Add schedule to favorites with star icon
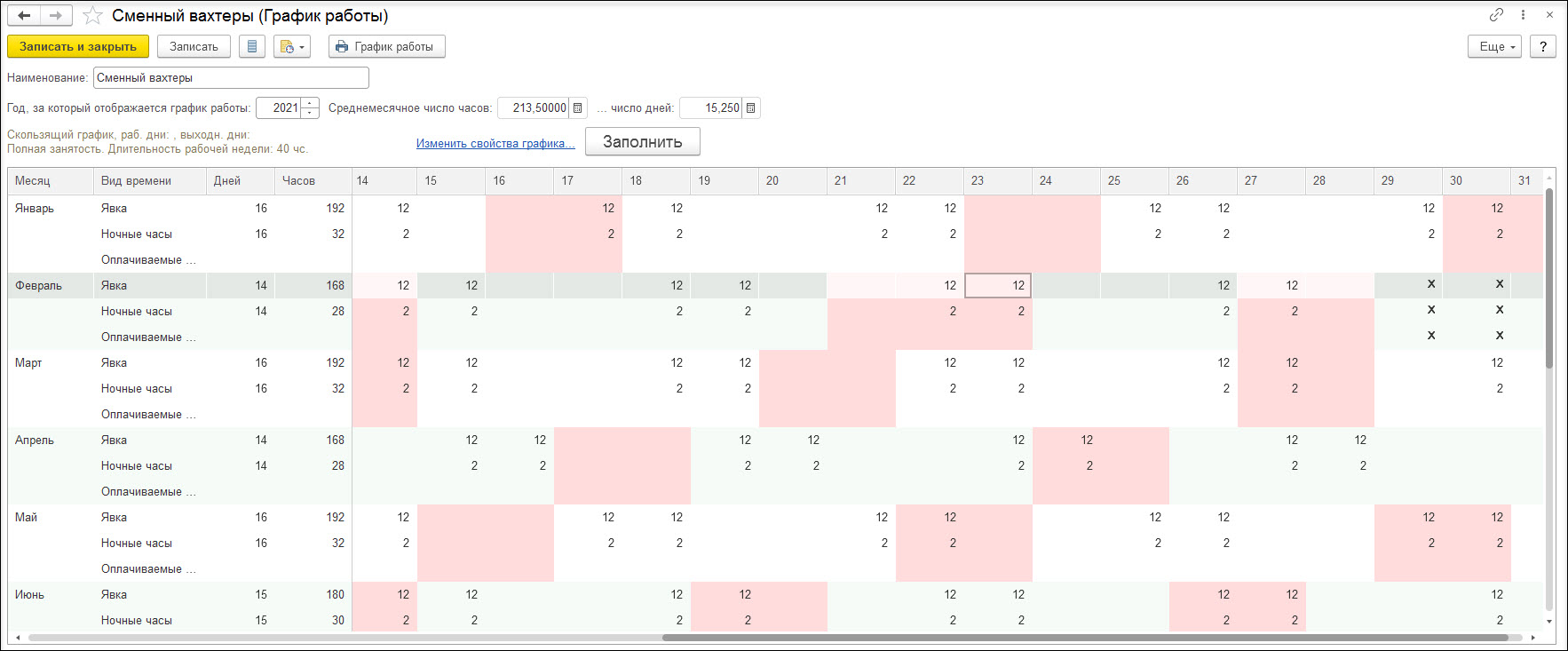The height and width of the screenshot is (651, 1568). pos(92,16)
